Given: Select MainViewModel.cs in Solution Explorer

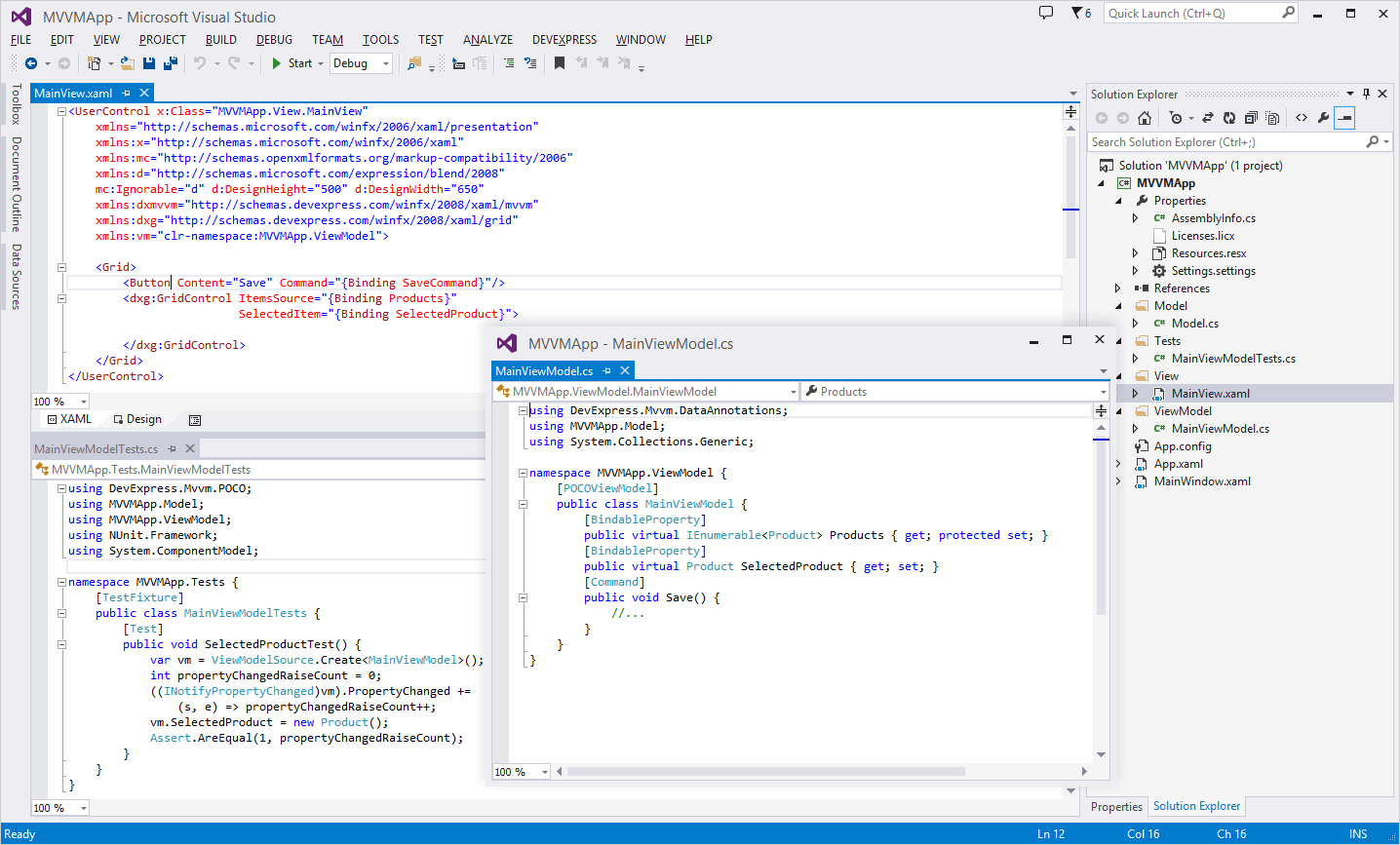Looking at the screenshot, I should point(1220,429).
